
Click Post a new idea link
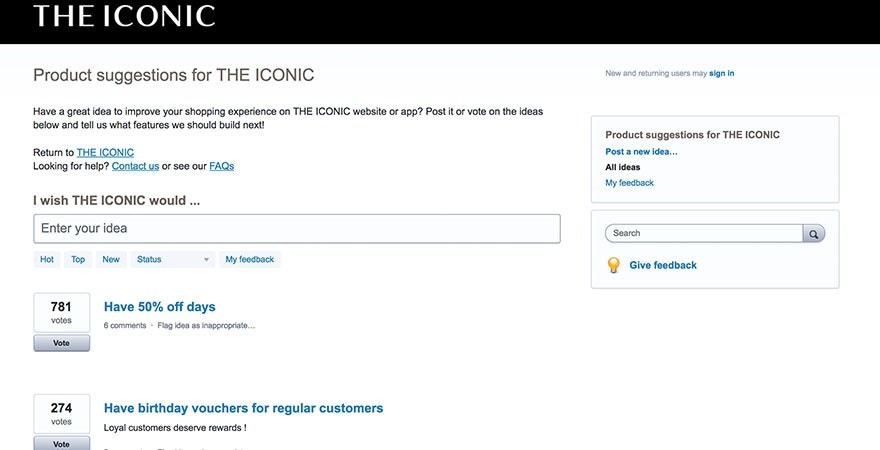tap(641, 151)
